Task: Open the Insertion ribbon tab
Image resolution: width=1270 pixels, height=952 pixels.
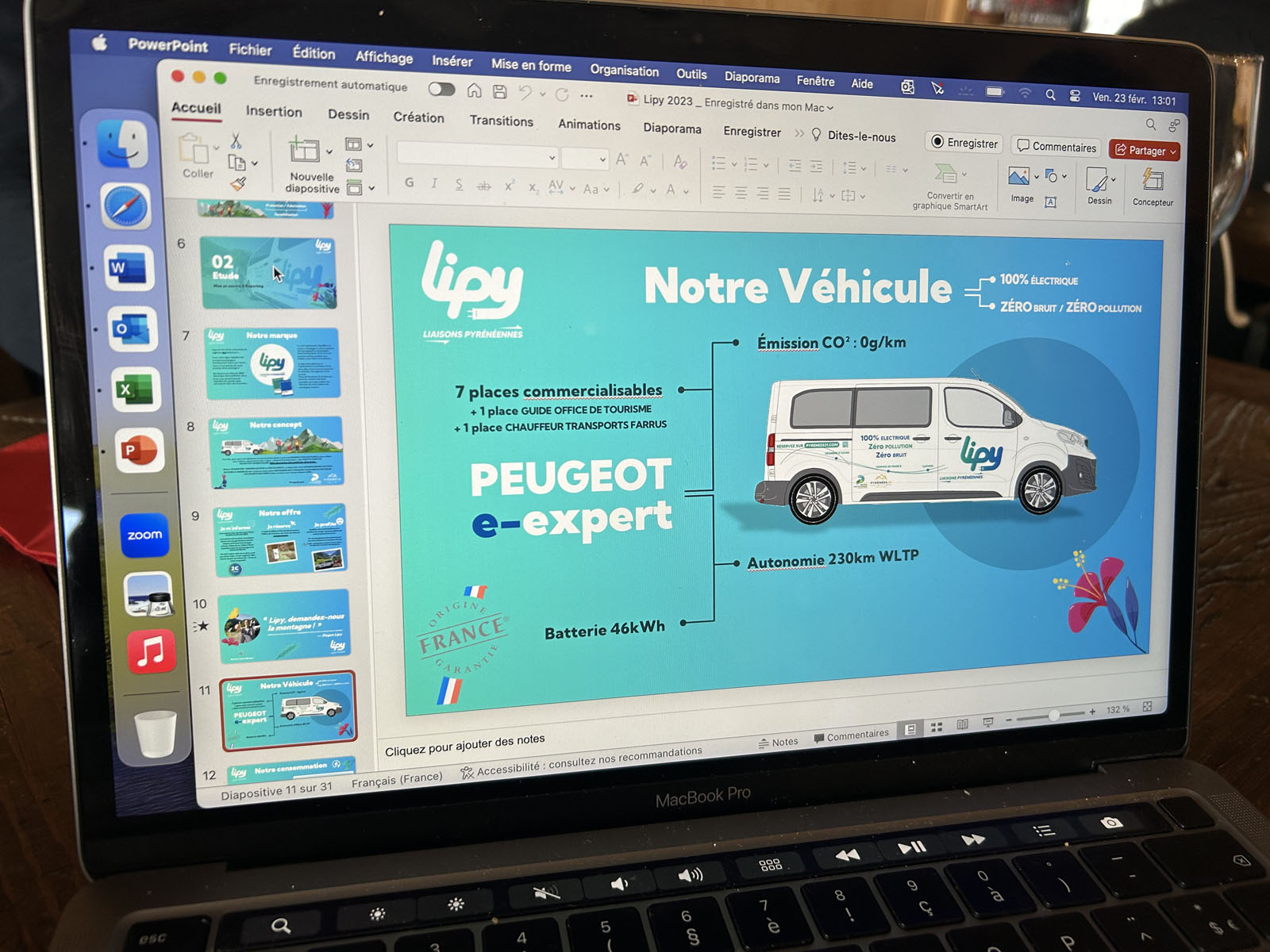Action: pyautogui.click(x=274, y=111)
